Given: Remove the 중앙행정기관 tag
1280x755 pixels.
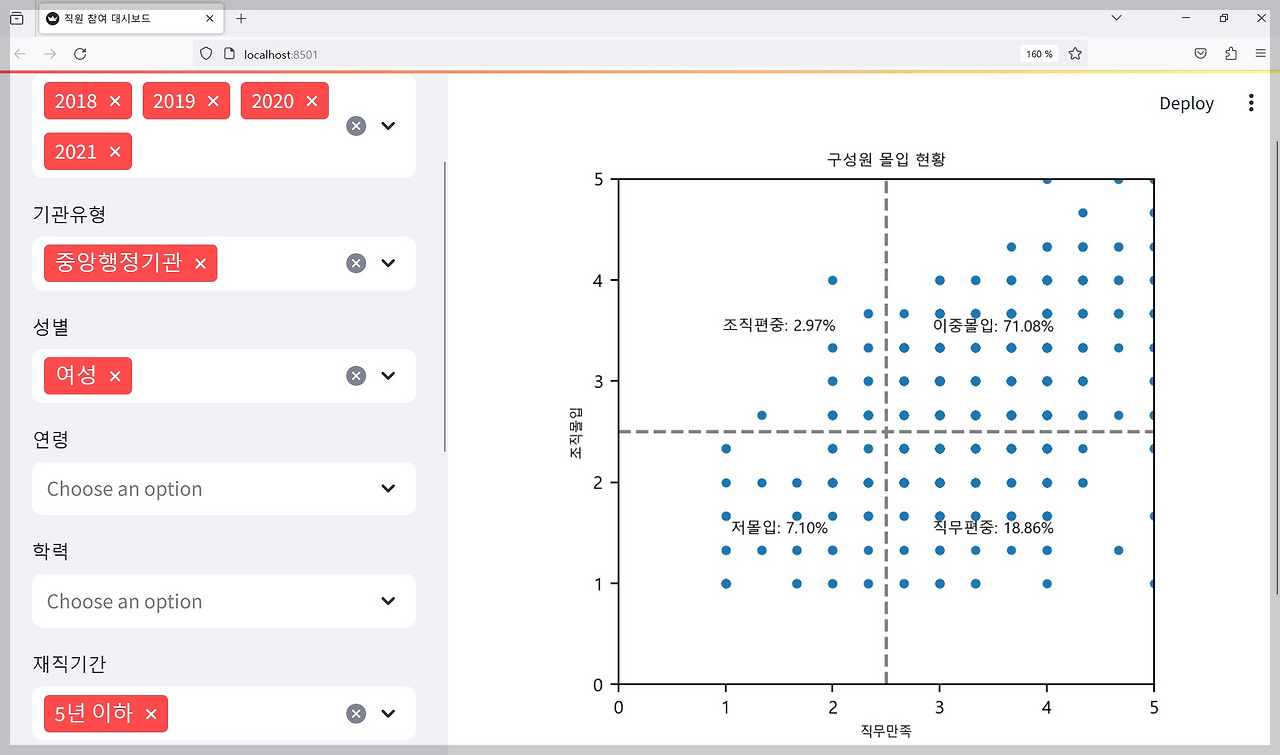Looking at the screenshot, I should 200,263.
